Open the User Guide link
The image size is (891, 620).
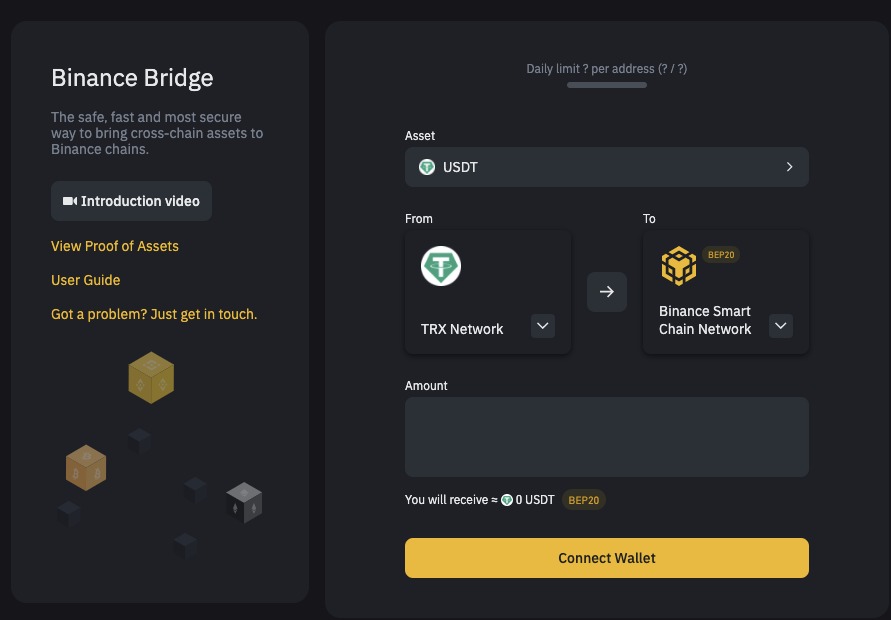coord(86,280)
